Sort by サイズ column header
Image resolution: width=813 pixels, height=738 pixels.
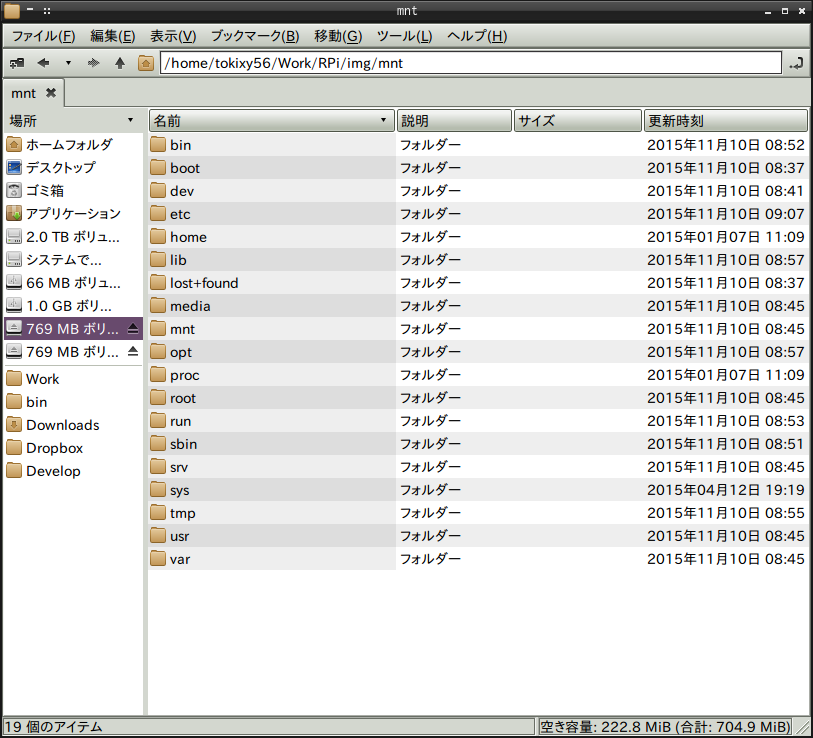578,120
